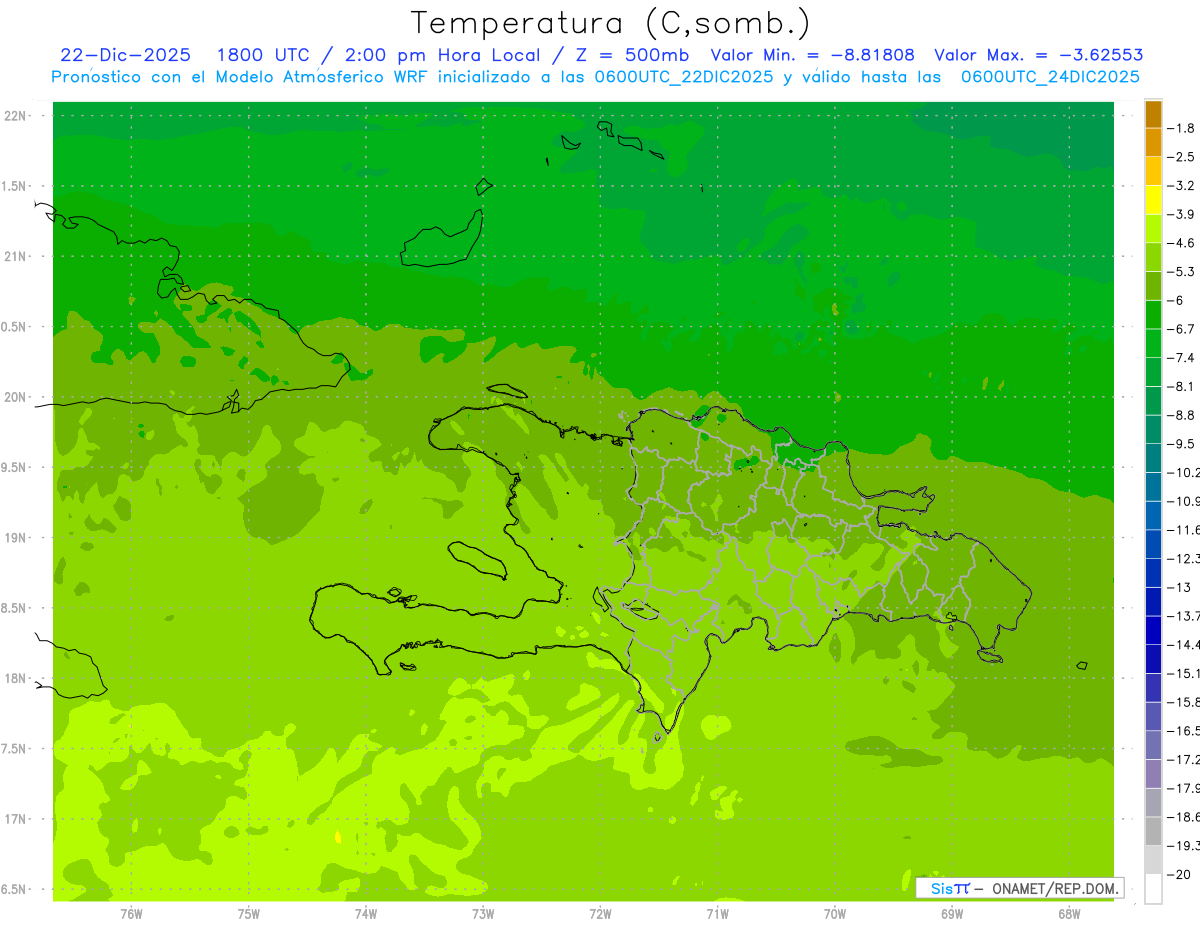Click the '-3.9' colorbar value
The height and width of the screenshot is (927, 1200).
point(1182,214)
